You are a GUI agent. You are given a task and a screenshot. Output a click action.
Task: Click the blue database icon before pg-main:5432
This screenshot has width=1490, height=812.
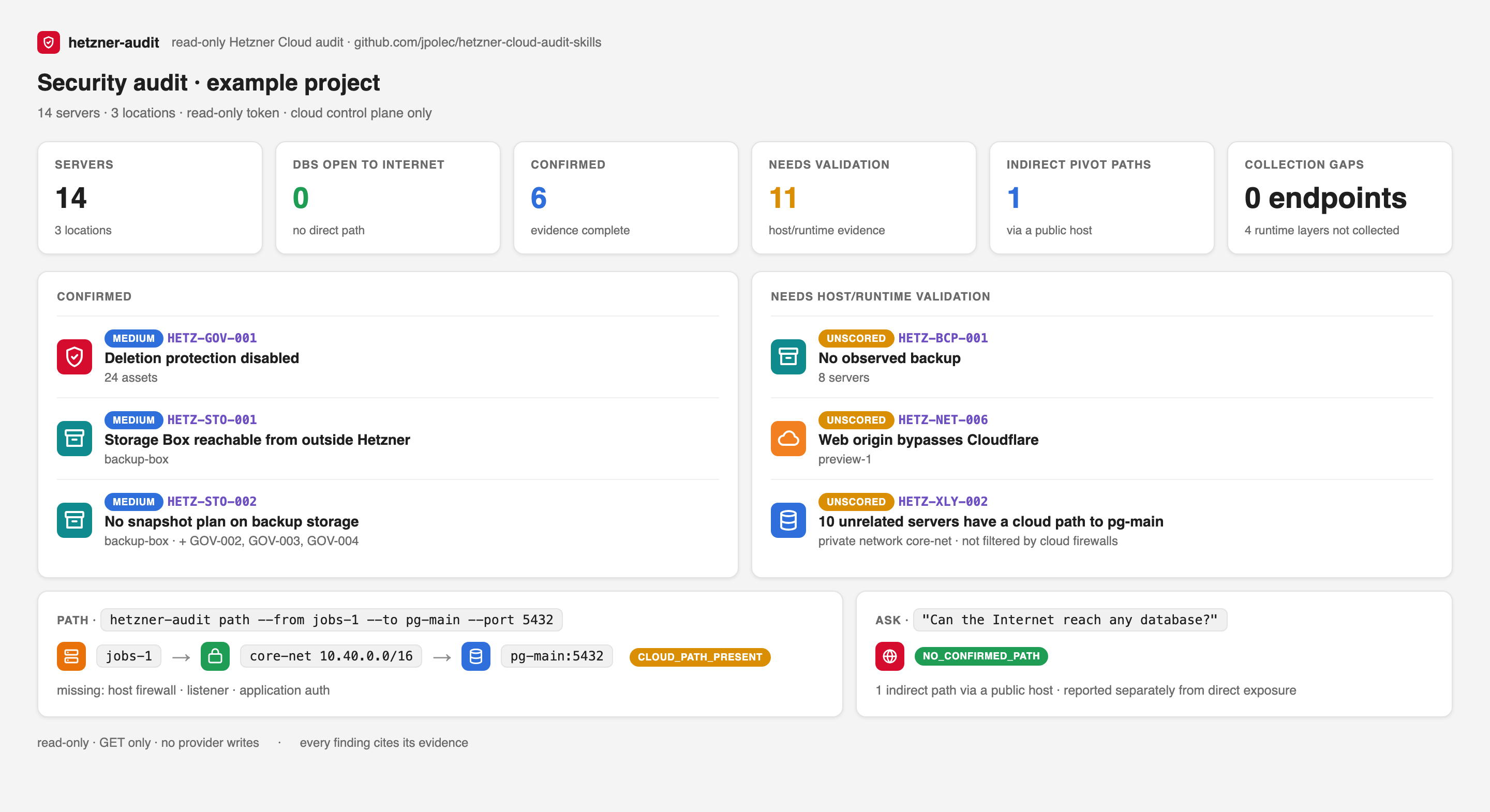(476, 656)
